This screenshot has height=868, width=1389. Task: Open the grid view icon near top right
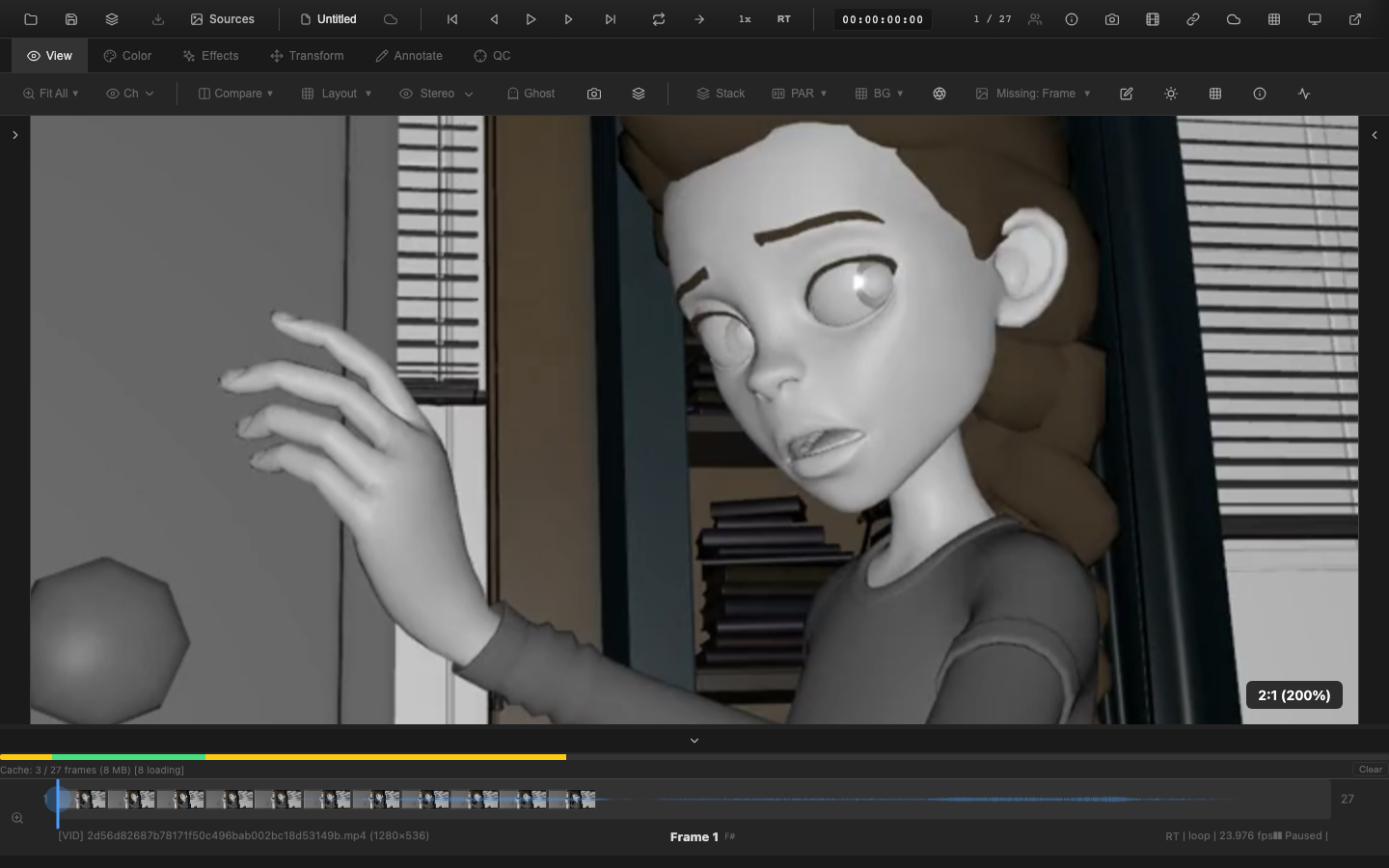[1273, 18]
